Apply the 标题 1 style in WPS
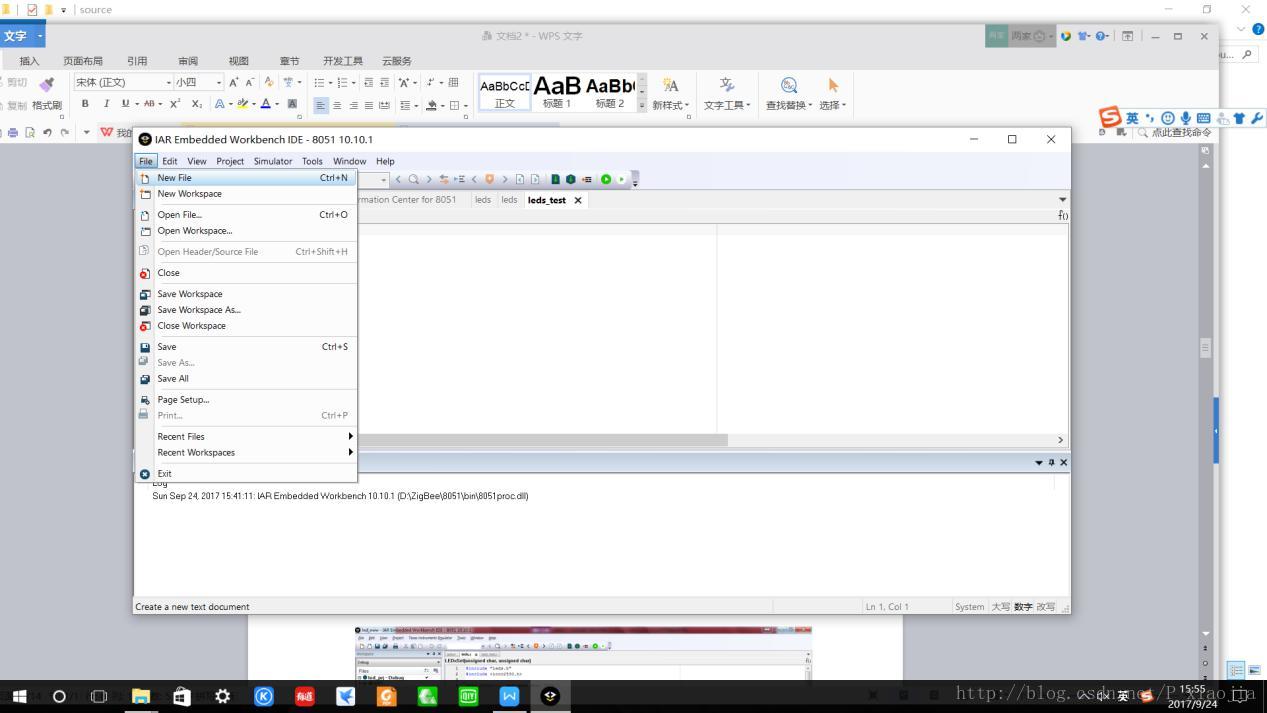Viewport: 1267px width, 713px height. point(557,93)
